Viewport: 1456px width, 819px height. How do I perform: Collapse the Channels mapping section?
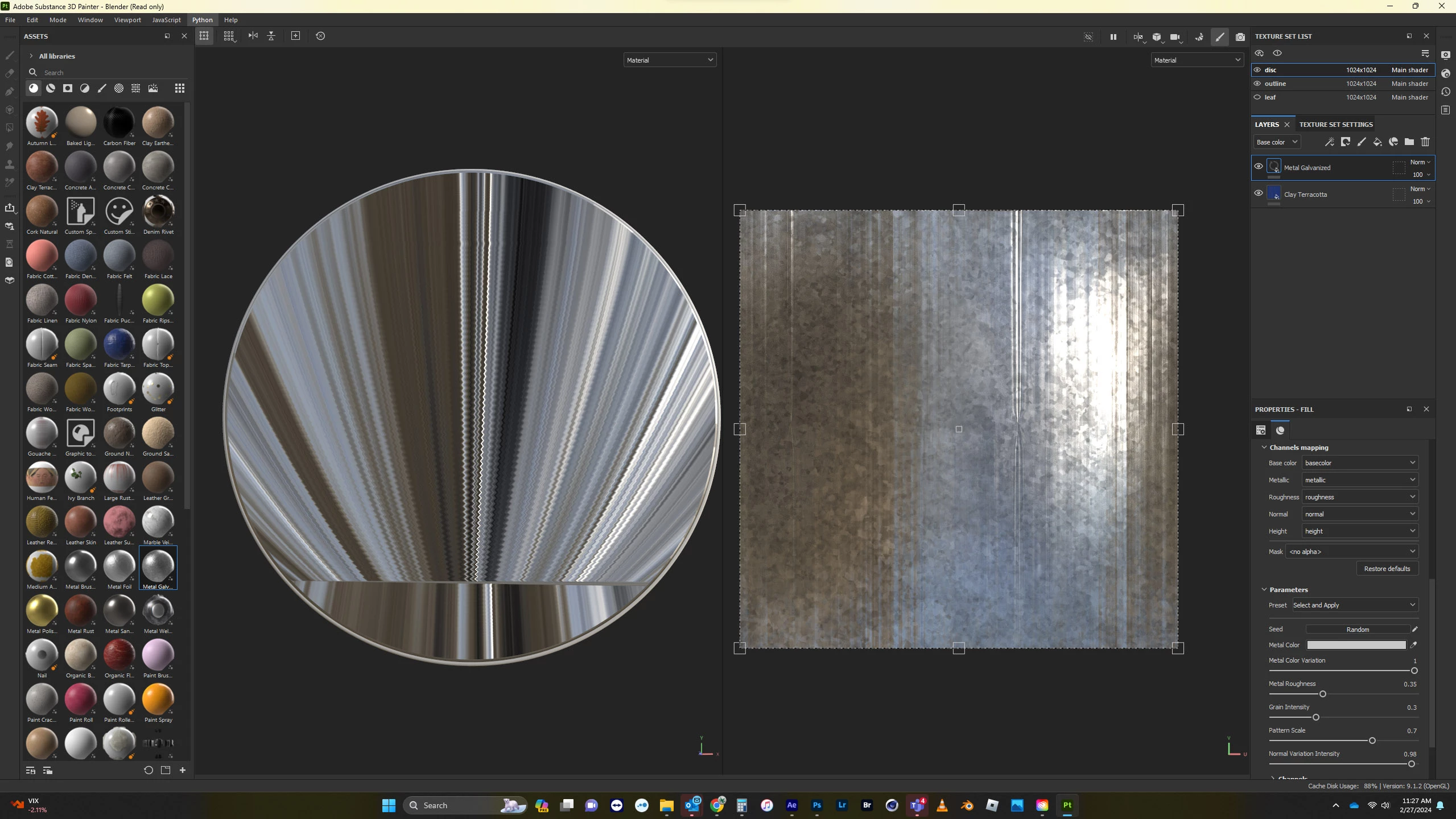click(1264, 448)
